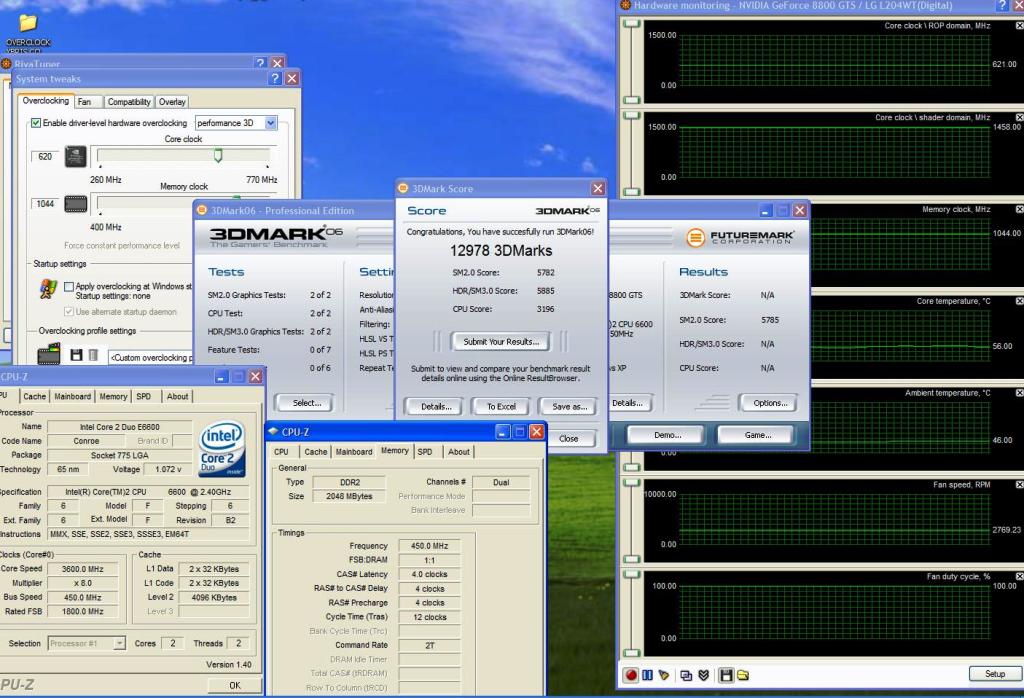
Task: Click the Futuremark Corporation logo
Action: tap(740, 236)
